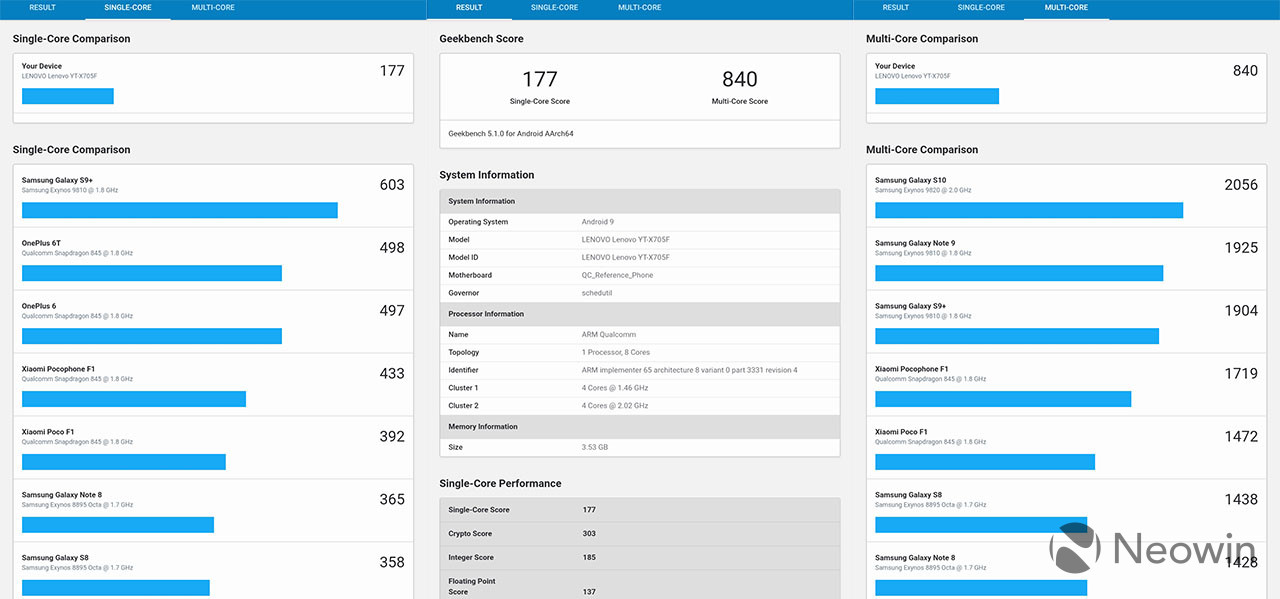Click the 1 Processor, 8 Cores topology value

click(x=614, y=353)
